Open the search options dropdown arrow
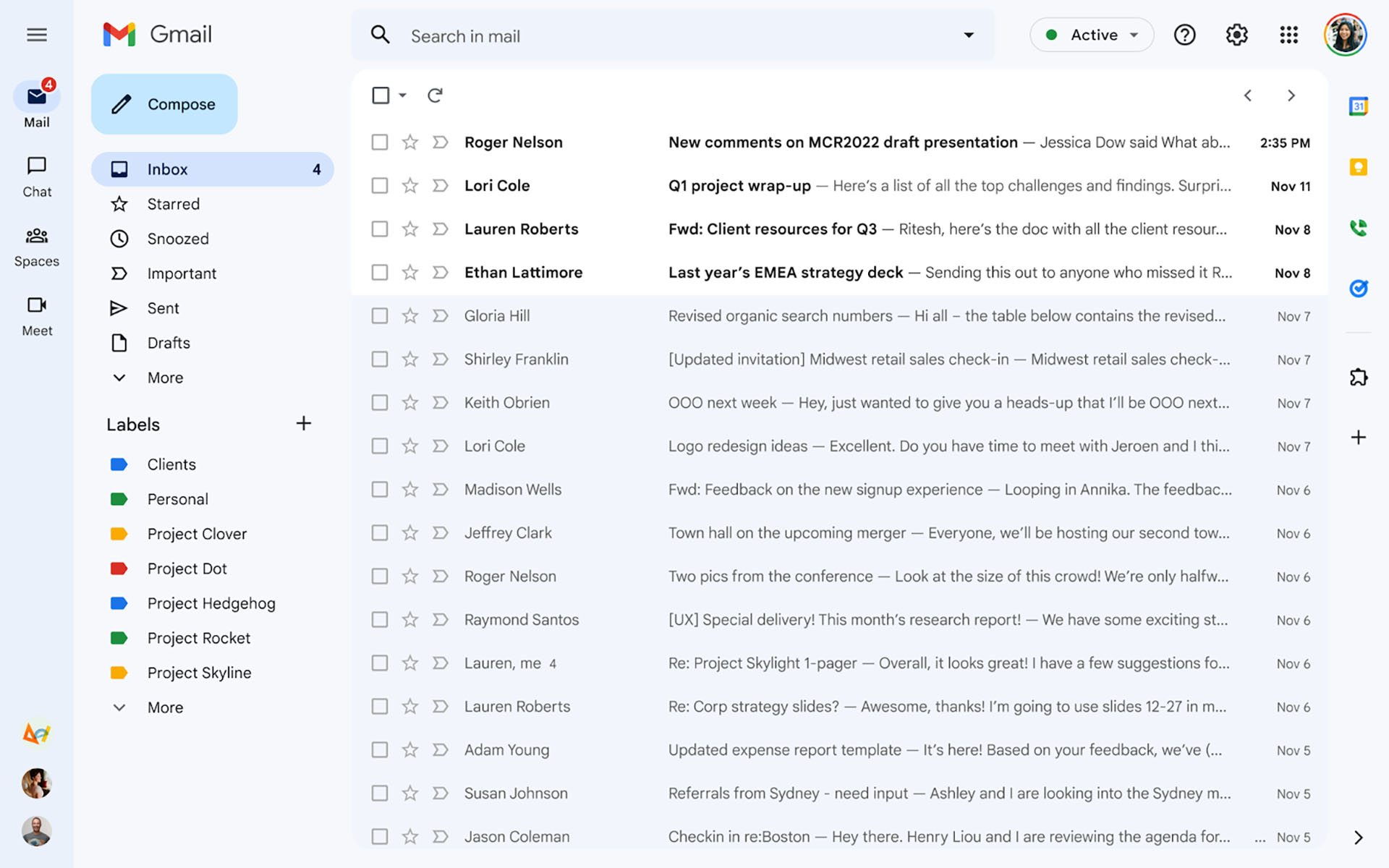Viewport: 1389px width, 868px height. [x=966, y=35]
